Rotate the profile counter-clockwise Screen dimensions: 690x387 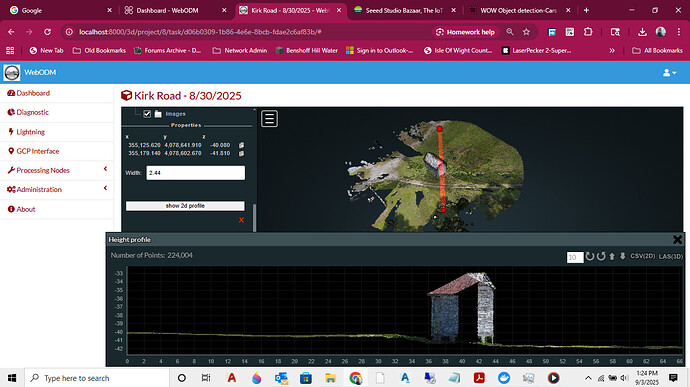tap(601, 256)
